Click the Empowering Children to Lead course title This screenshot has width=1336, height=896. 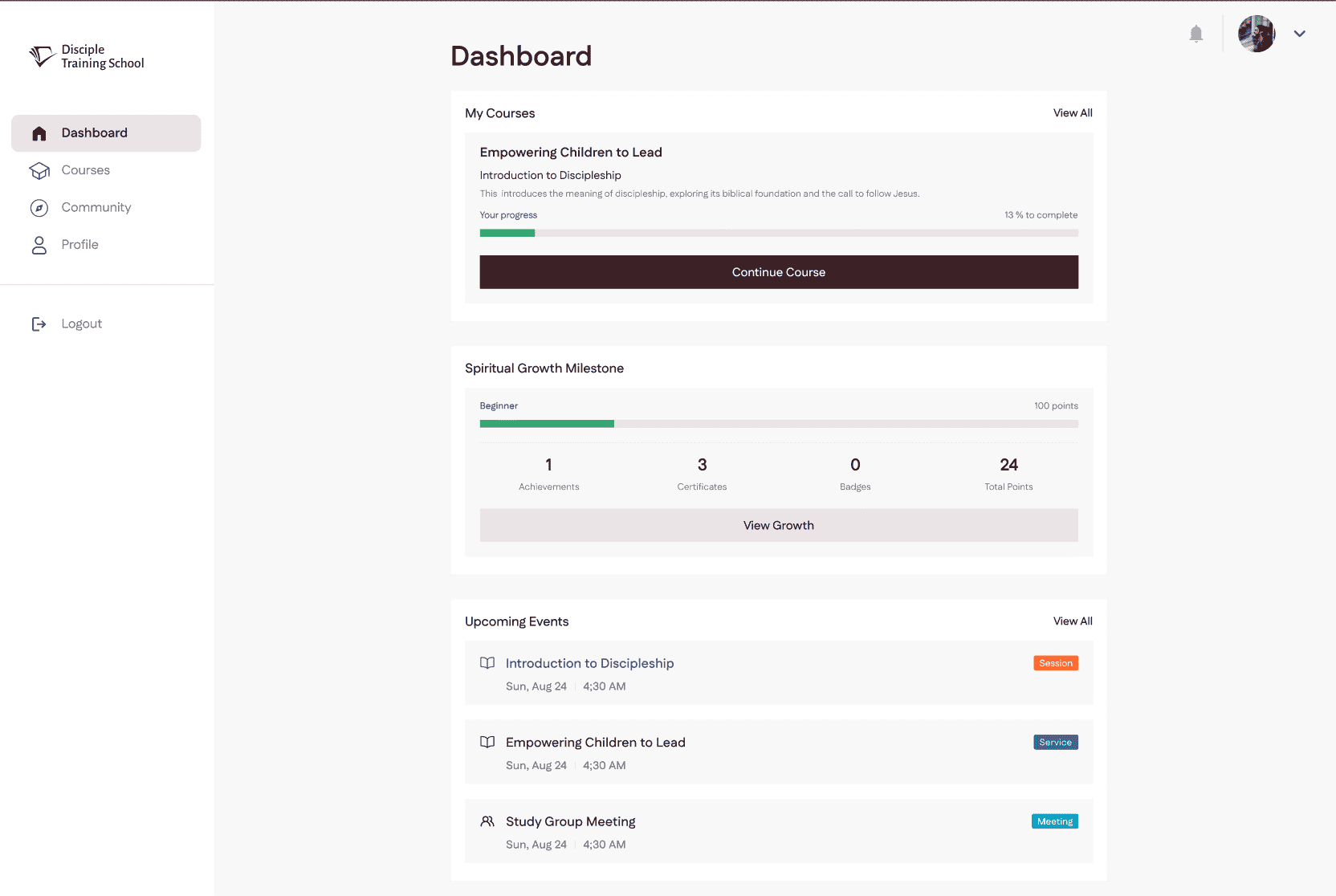click(571, 153)
